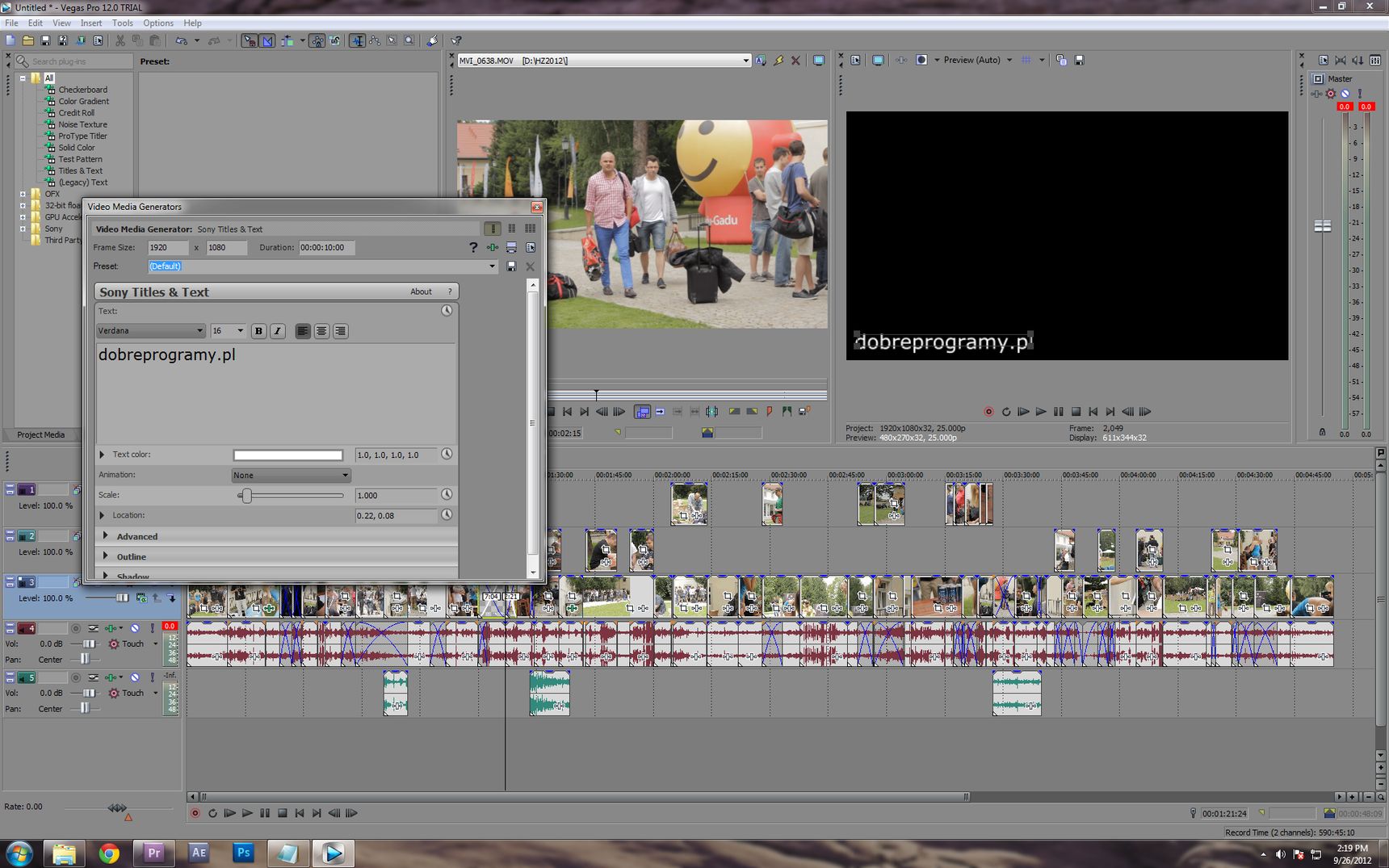Image resolution: width=1389 pixels, height=868 pixels.
Task: Open the Animation dropdown set to None
Action: 291,476
